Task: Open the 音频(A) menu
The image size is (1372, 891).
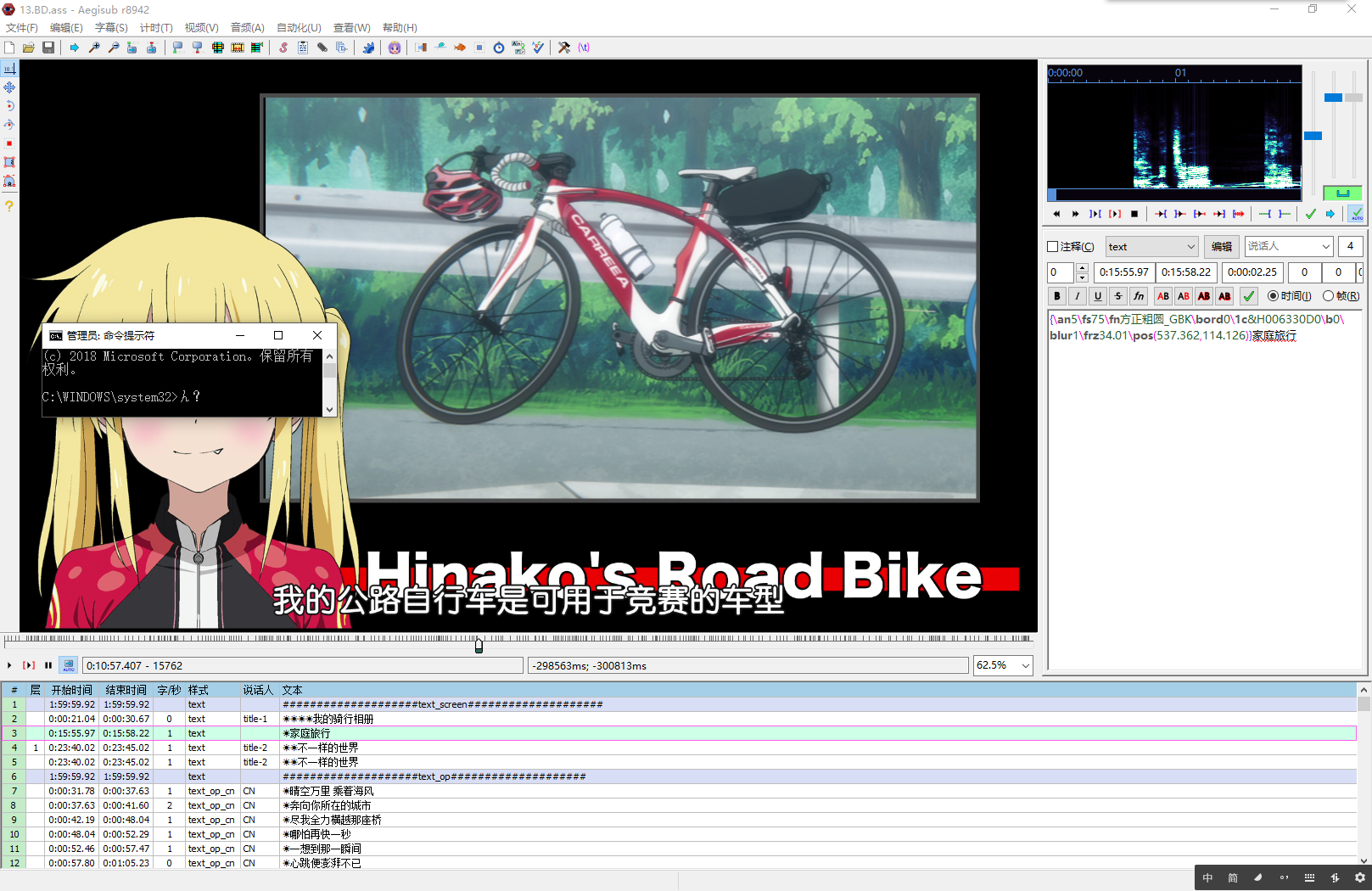Action: [x=248, y=28]
